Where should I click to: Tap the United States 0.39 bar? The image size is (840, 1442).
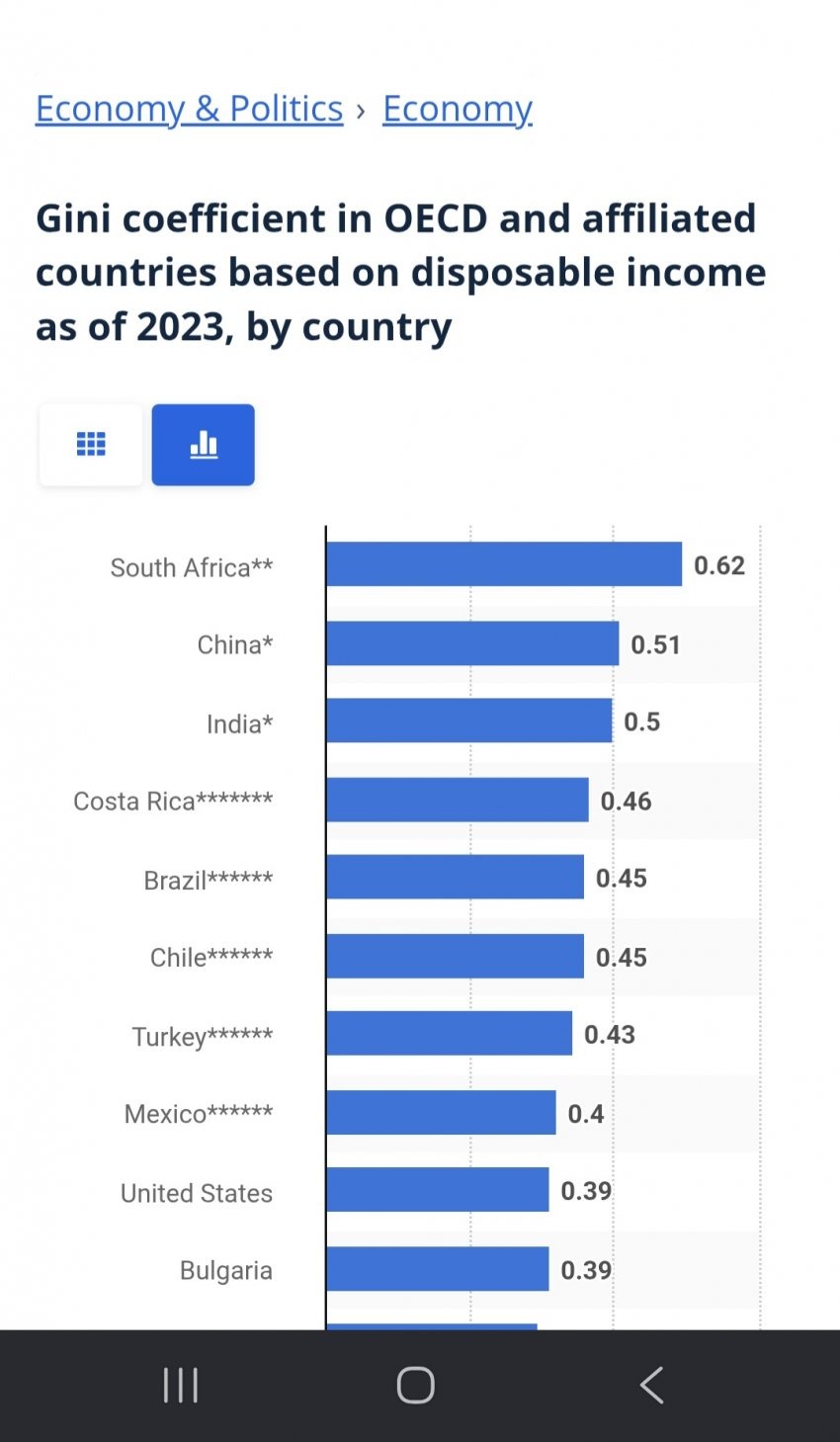(x=437, y=1190)
